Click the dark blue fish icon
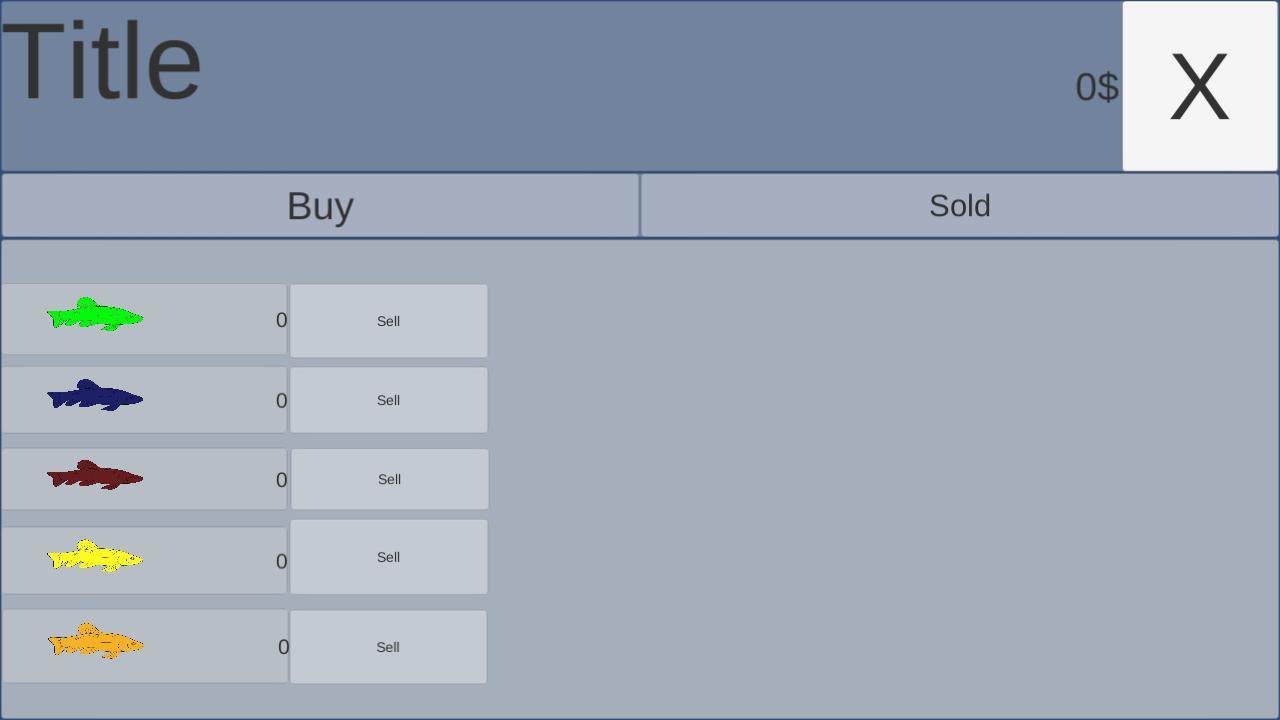 point(95,395)
